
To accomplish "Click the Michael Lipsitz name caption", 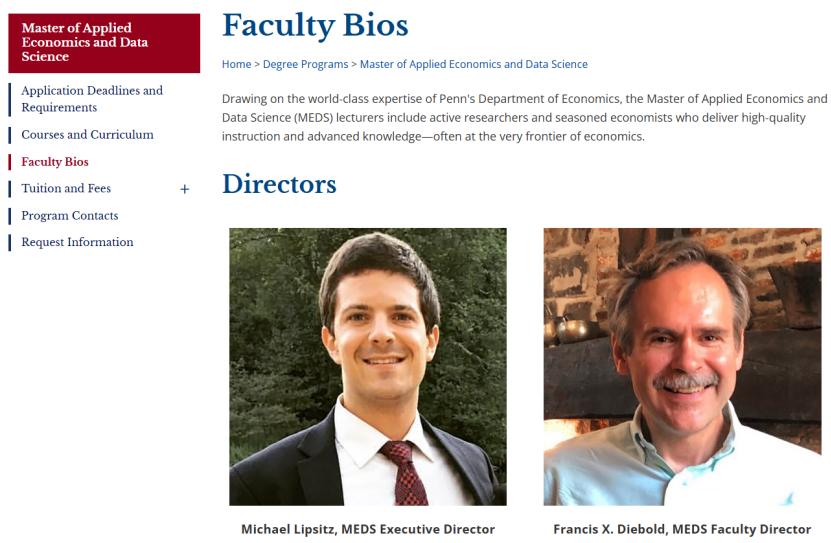I will (x=368, y=529).
